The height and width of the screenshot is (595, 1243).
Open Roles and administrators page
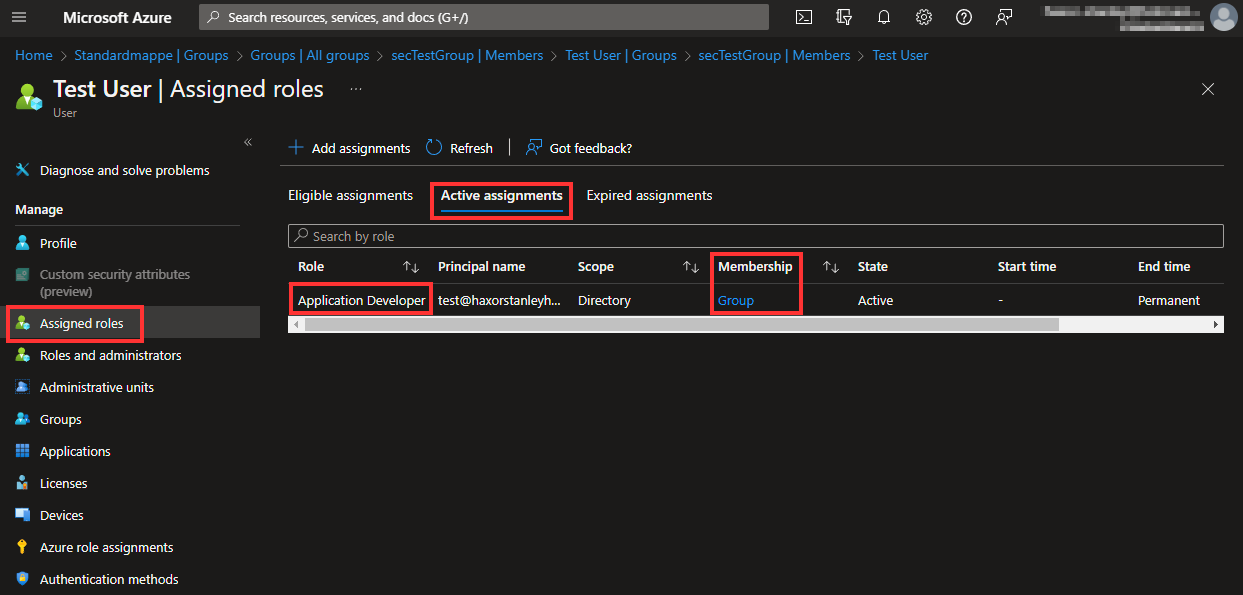[x=111, y=355]
